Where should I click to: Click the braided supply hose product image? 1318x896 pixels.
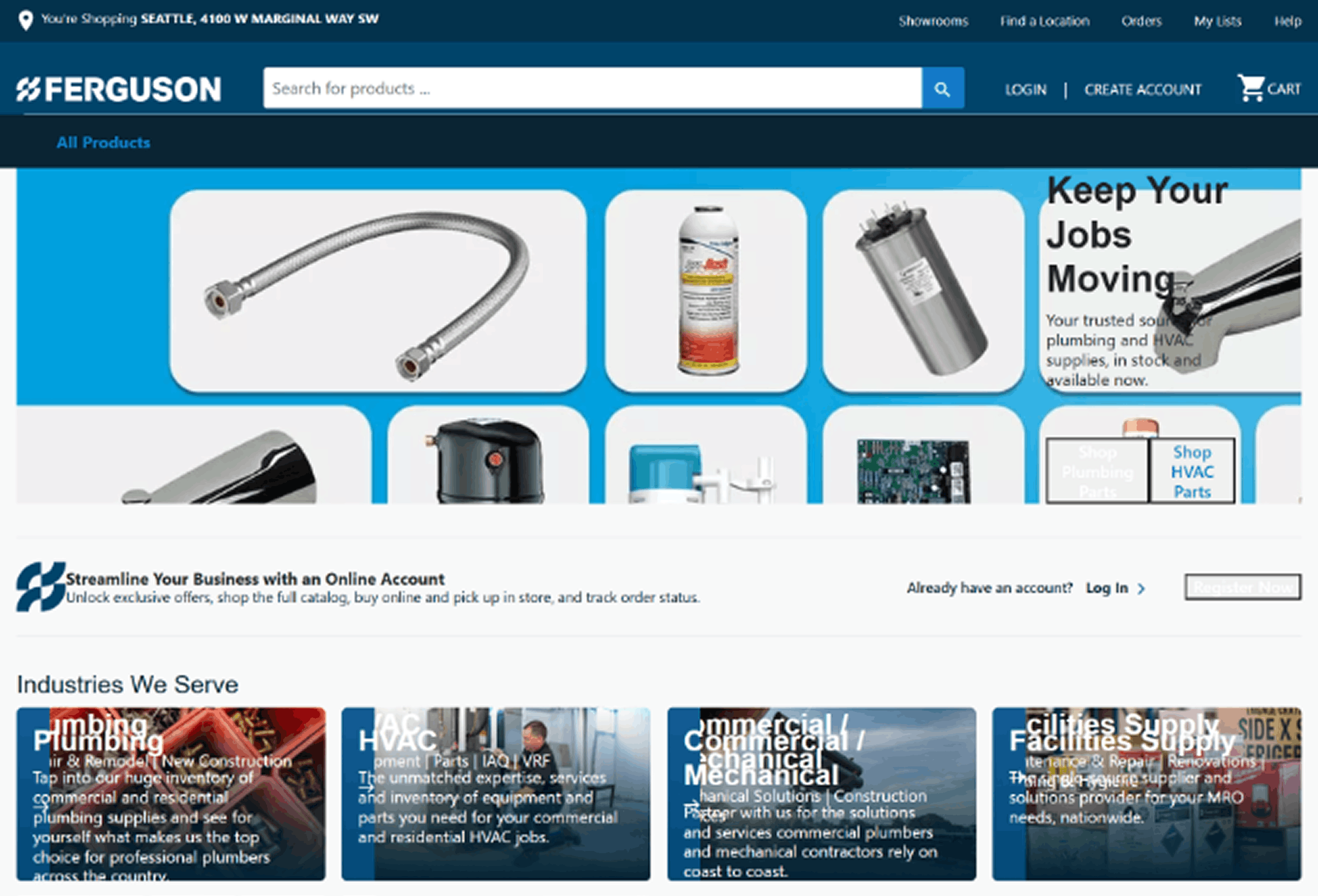click(374, 290)
